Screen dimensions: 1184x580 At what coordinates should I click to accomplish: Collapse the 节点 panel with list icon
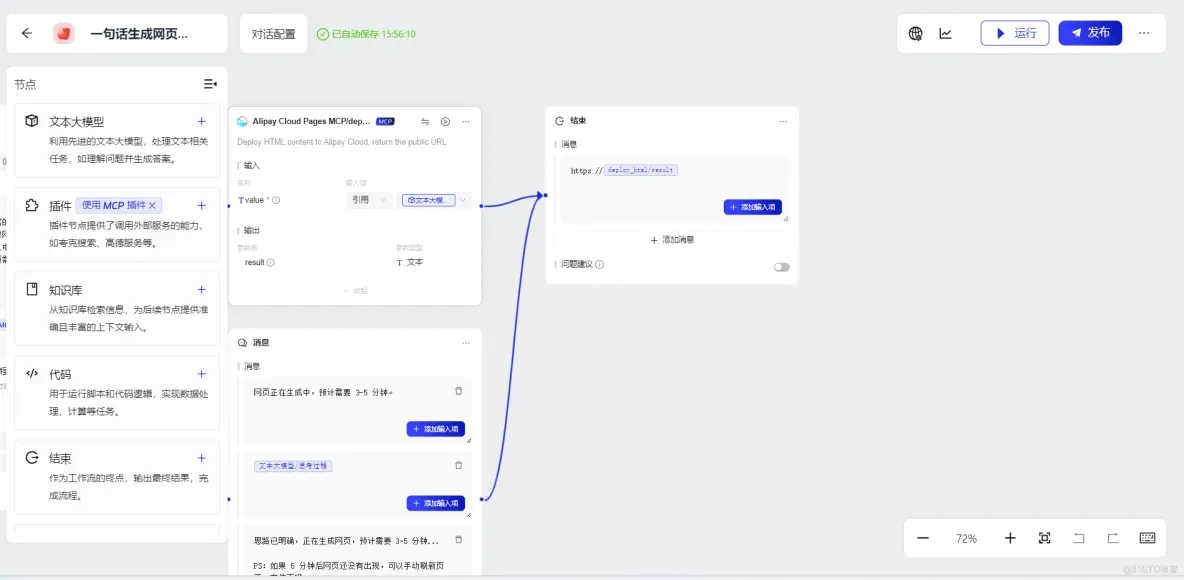point(211,84)
